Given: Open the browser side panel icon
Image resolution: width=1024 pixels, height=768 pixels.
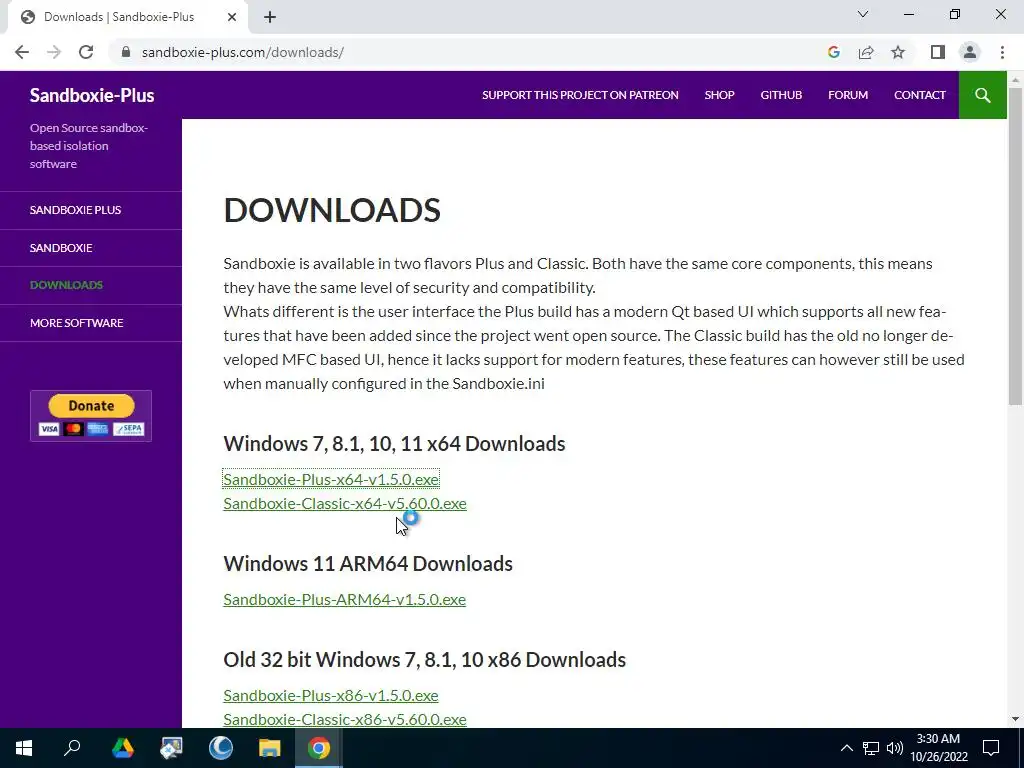Looking at the screenshot, I should tap(938, 52).
